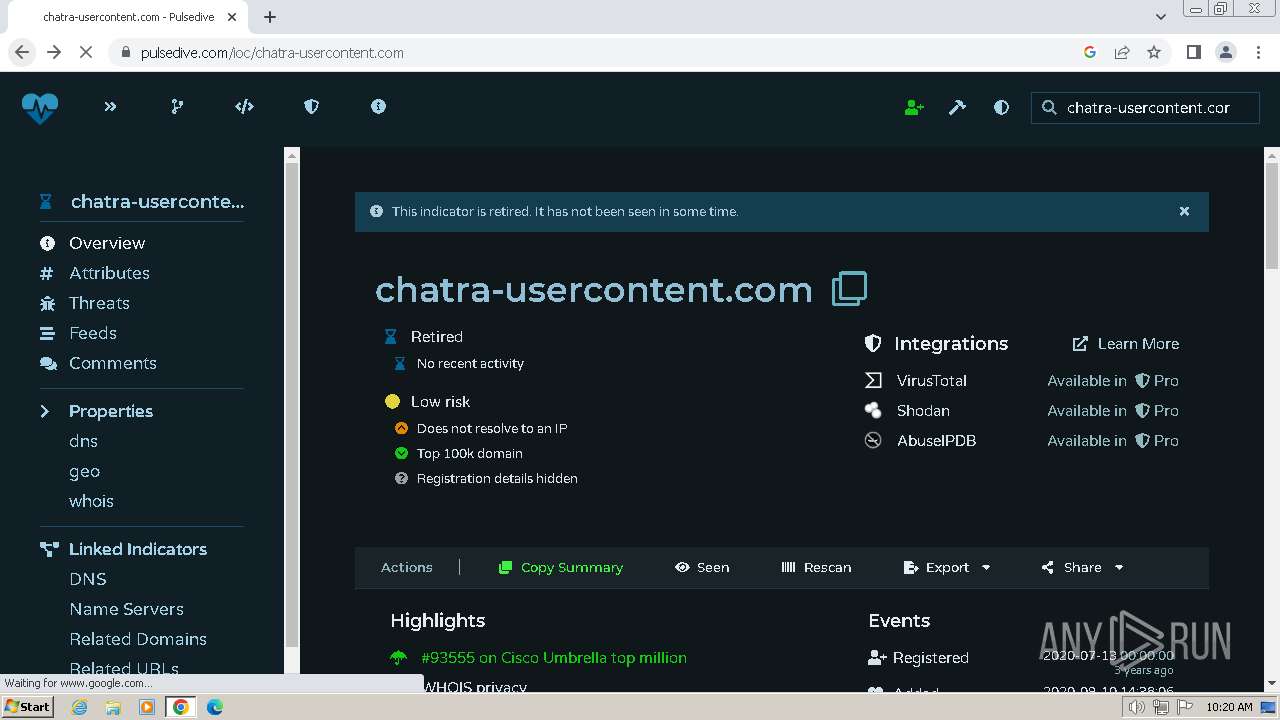Click the Pulsedive heartbeat logo
Viewport: 1280px width, 720px height.
(x=40, y=107)
